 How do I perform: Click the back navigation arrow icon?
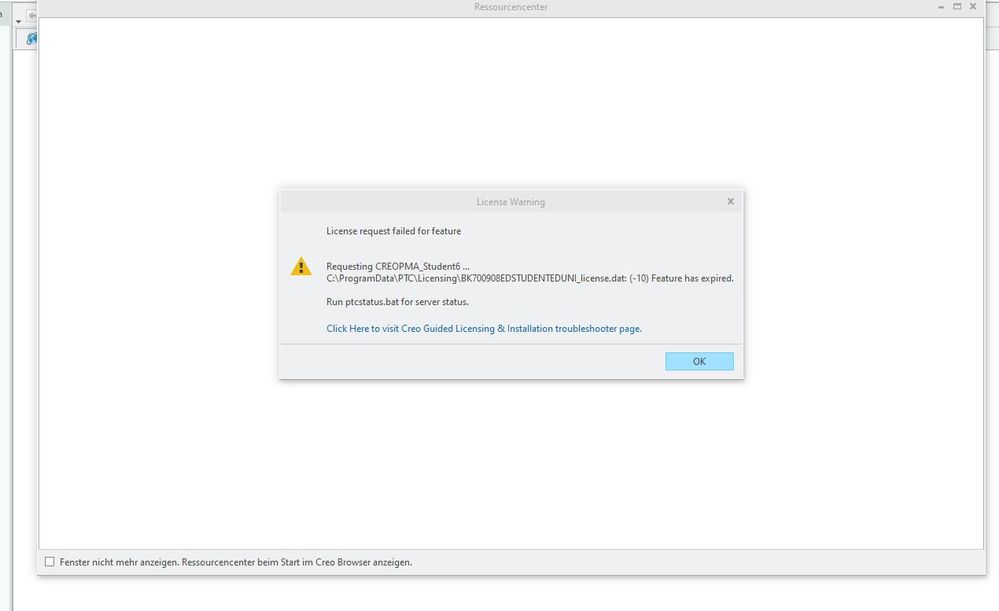coord(32,14)
